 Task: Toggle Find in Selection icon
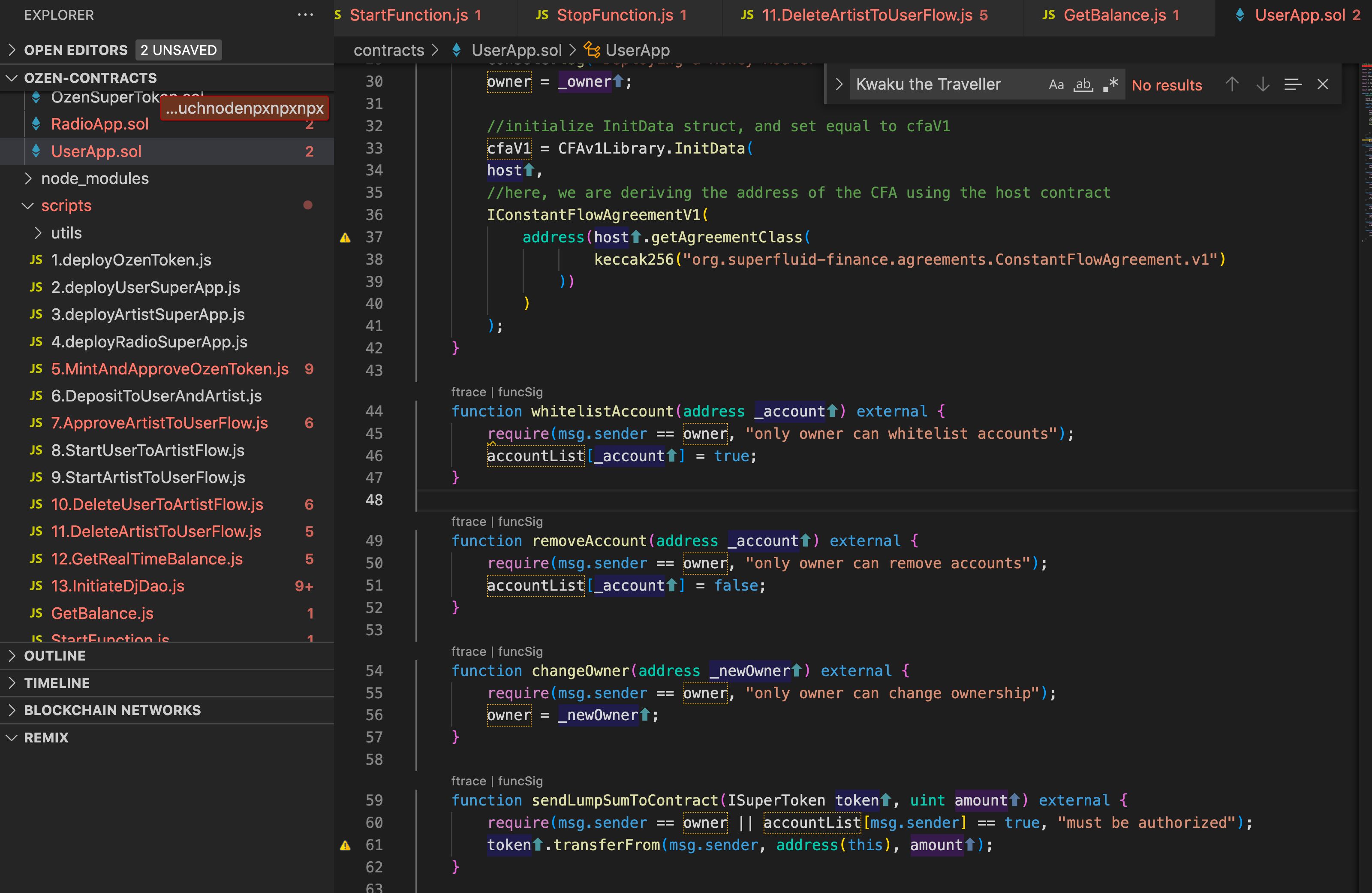tap(1292, 85)
